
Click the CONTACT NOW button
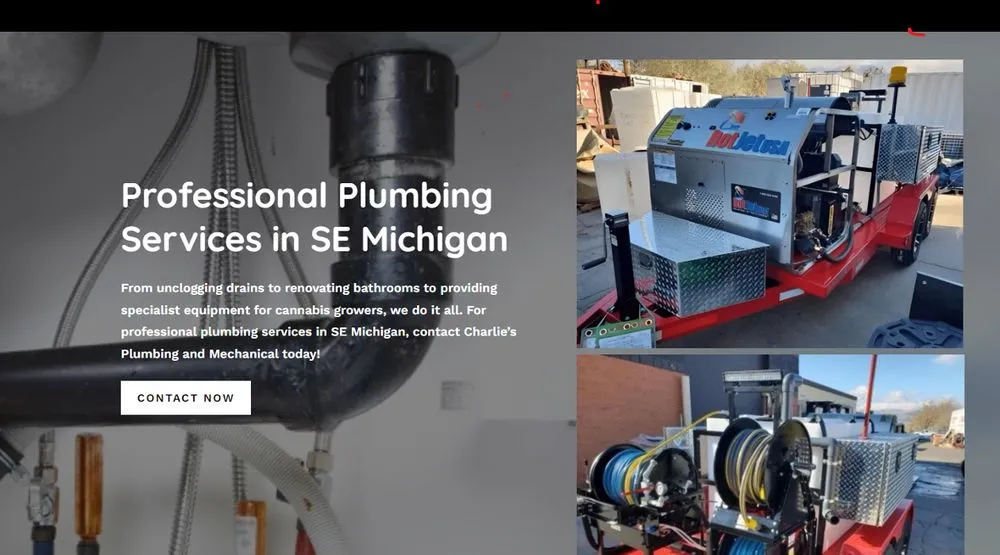(186, 397)
